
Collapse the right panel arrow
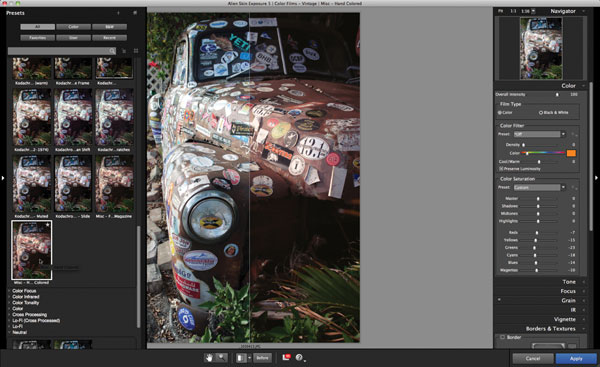tap(596, 178)
